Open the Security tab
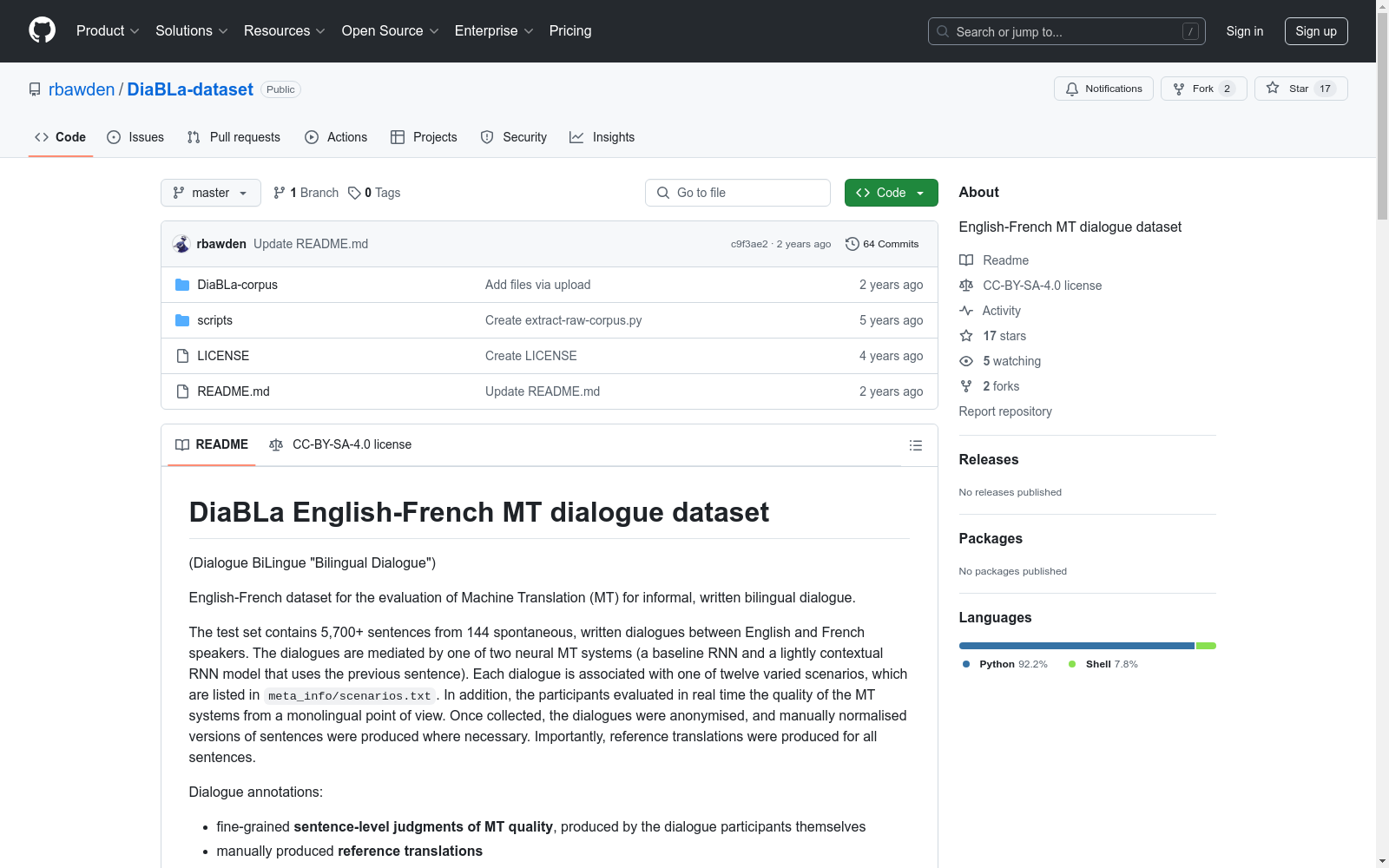 (x=514, y=137)
